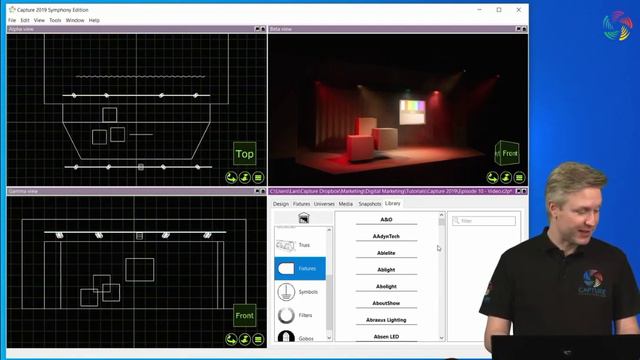This screenshot has height=360, width=640.
Task: Open the AAdynTech manufacturer entry
Action: (x=386, y=236)
